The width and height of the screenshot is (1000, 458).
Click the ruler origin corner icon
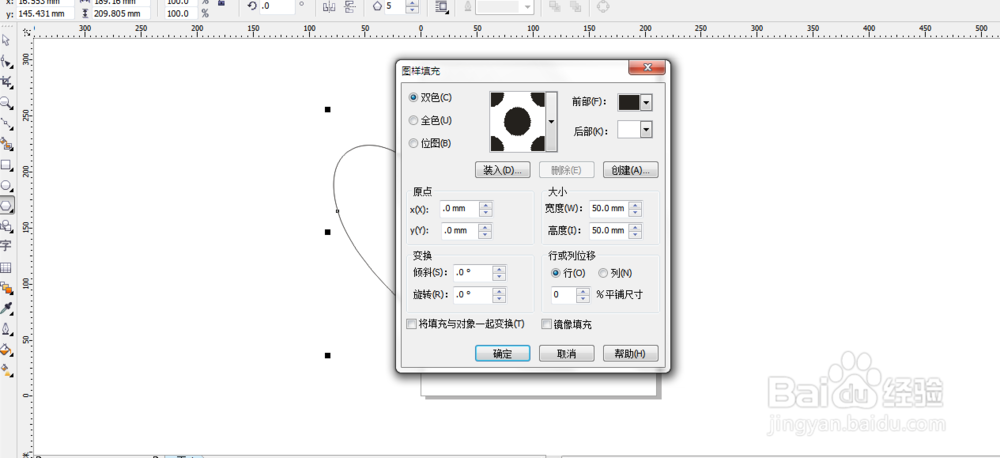[26, 31]
